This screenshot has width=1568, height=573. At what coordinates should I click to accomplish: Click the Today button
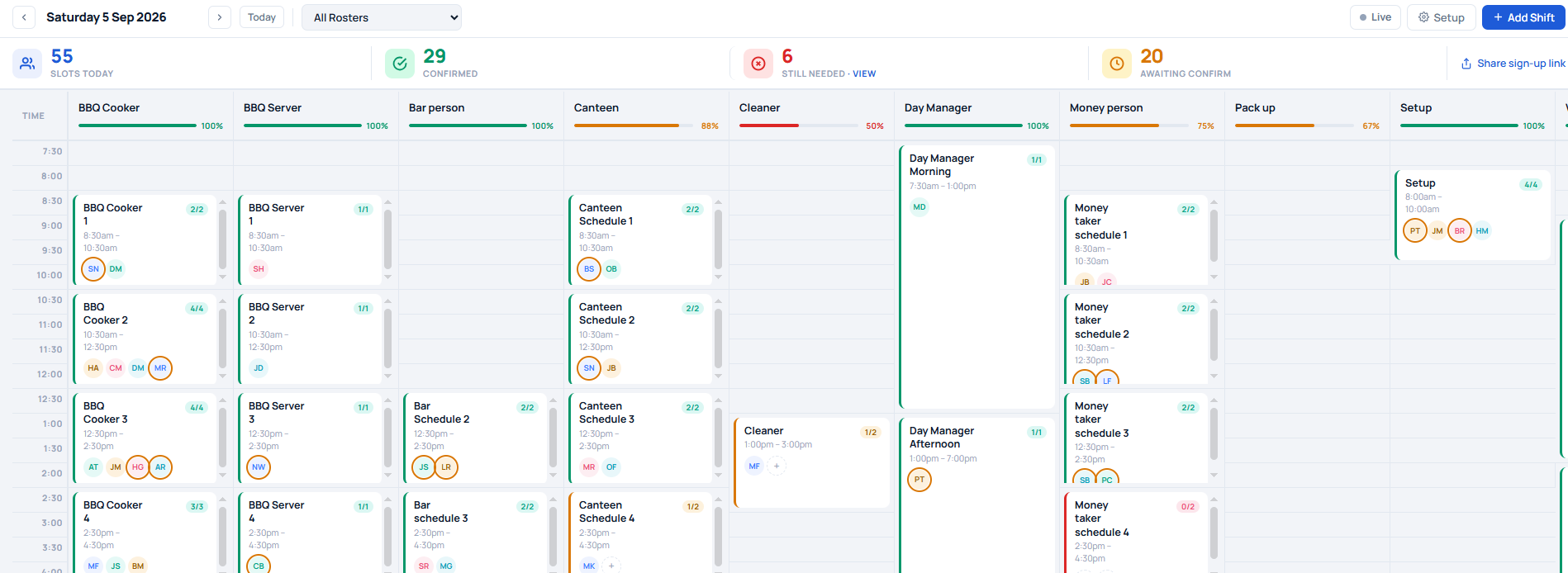point(262,17)
